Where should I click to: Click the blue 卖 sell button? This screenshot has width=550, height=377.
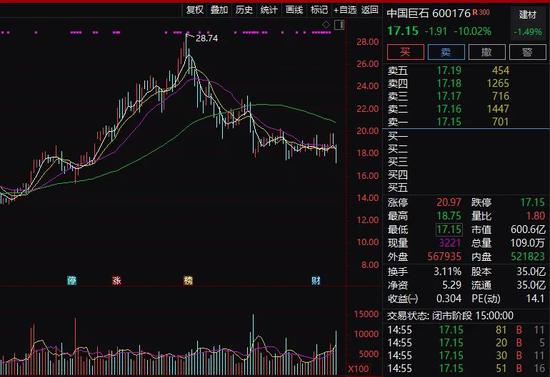click(446, 52)
